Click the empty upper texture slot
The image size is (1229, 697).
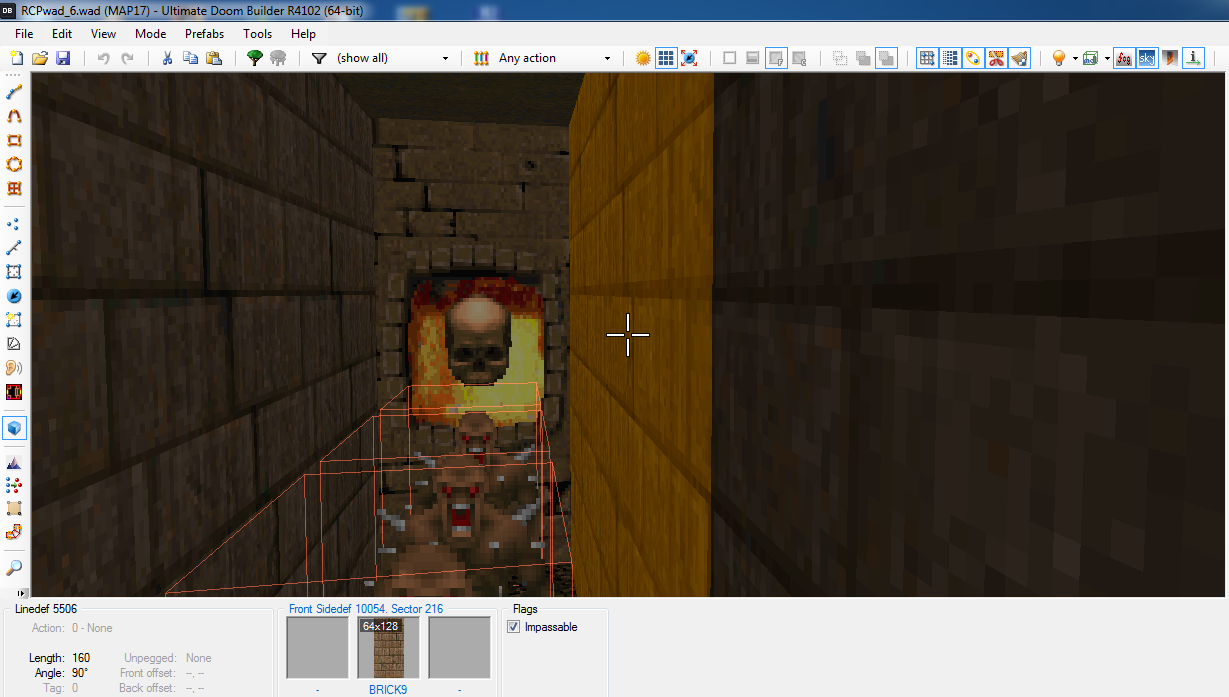click(317, 648)
